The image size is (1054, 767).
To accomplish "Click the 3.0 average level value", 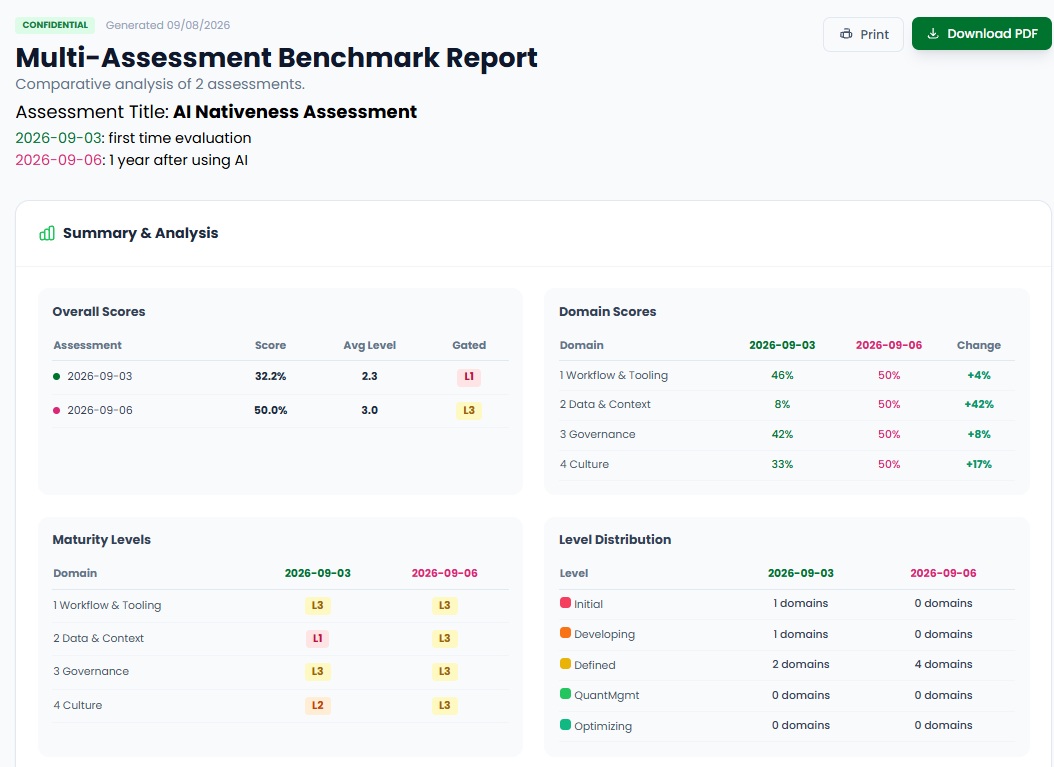I will [369, 410].
